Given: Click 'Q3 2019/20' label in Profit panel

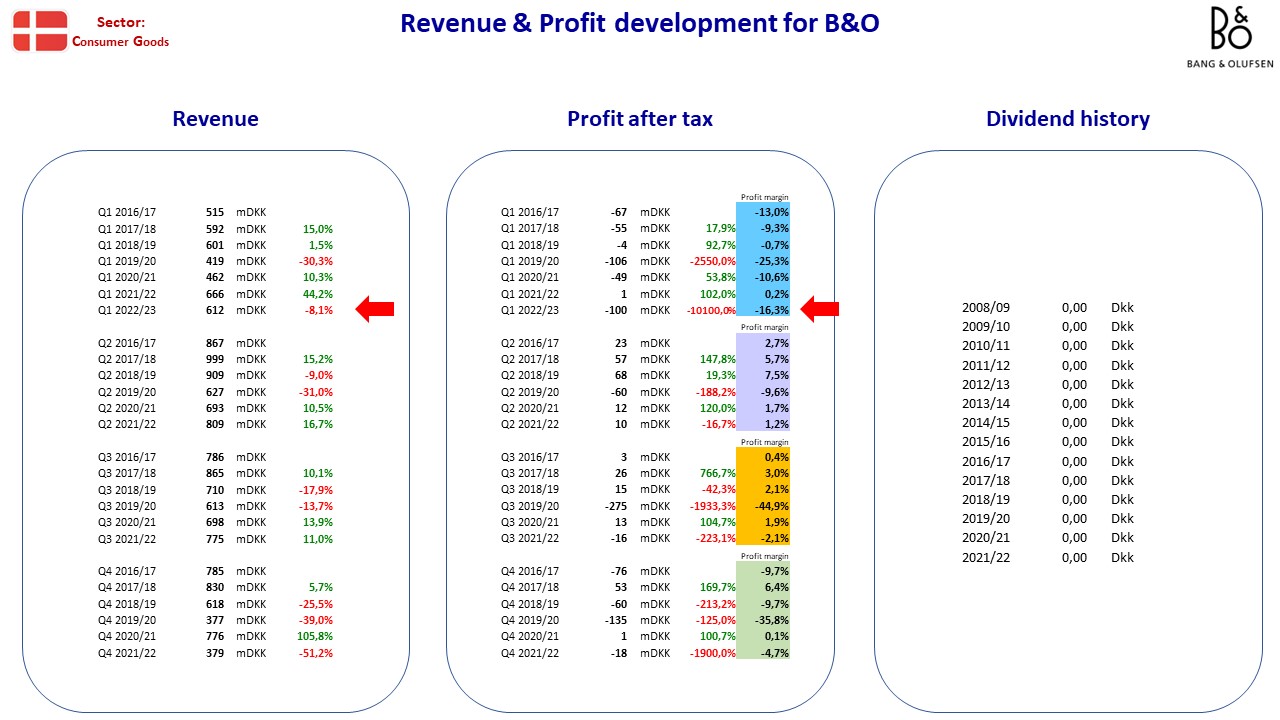Looking at the screenshot, I should click(530, 506).
